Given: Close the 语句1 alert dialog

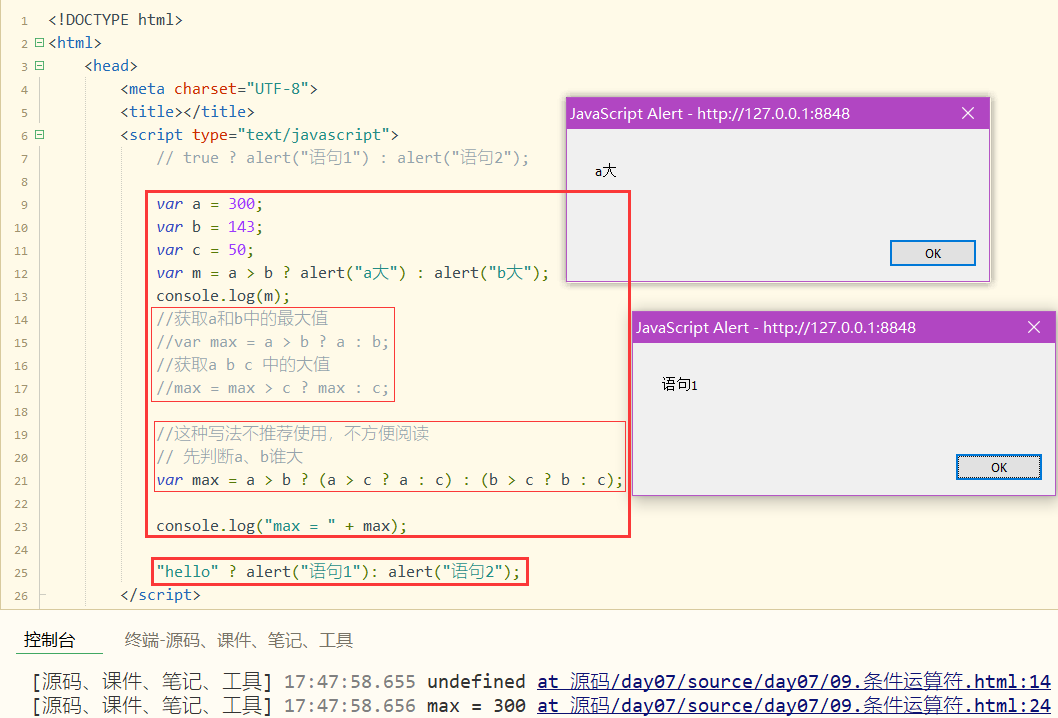Looking at the screenshot, I should coord(1033,326).
